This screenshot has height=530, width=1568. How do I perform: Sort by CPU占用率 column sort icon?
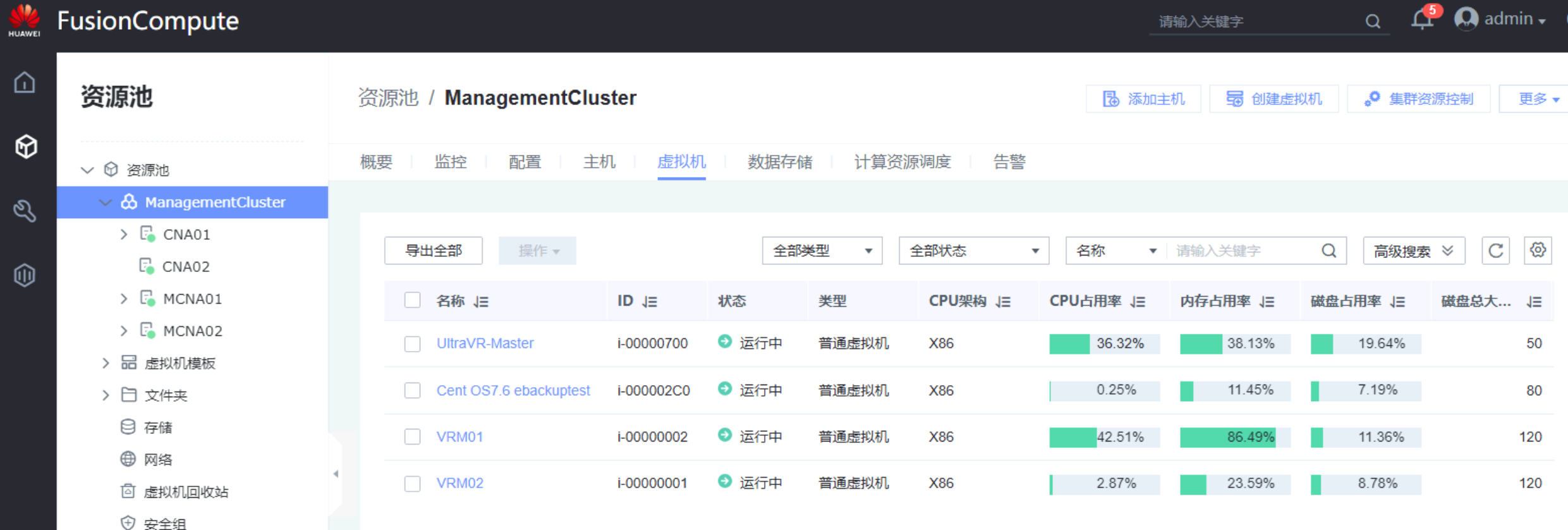(1138, 302)
